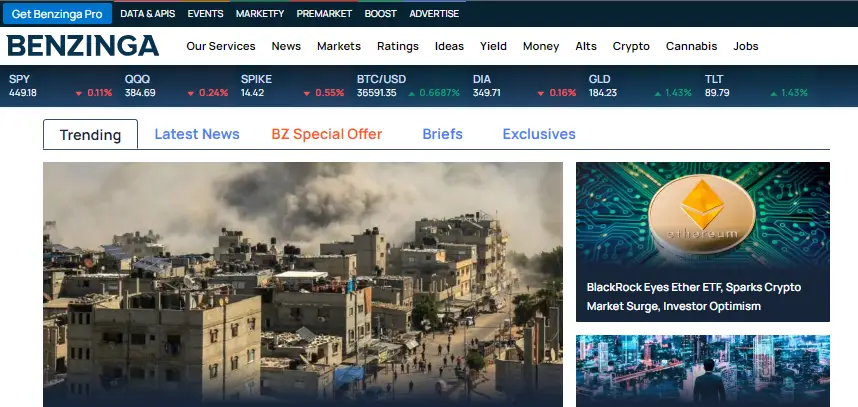Click QQQ price 384.69
The width and height of the screenshot is (858, 407).
(x=140, y=93)
